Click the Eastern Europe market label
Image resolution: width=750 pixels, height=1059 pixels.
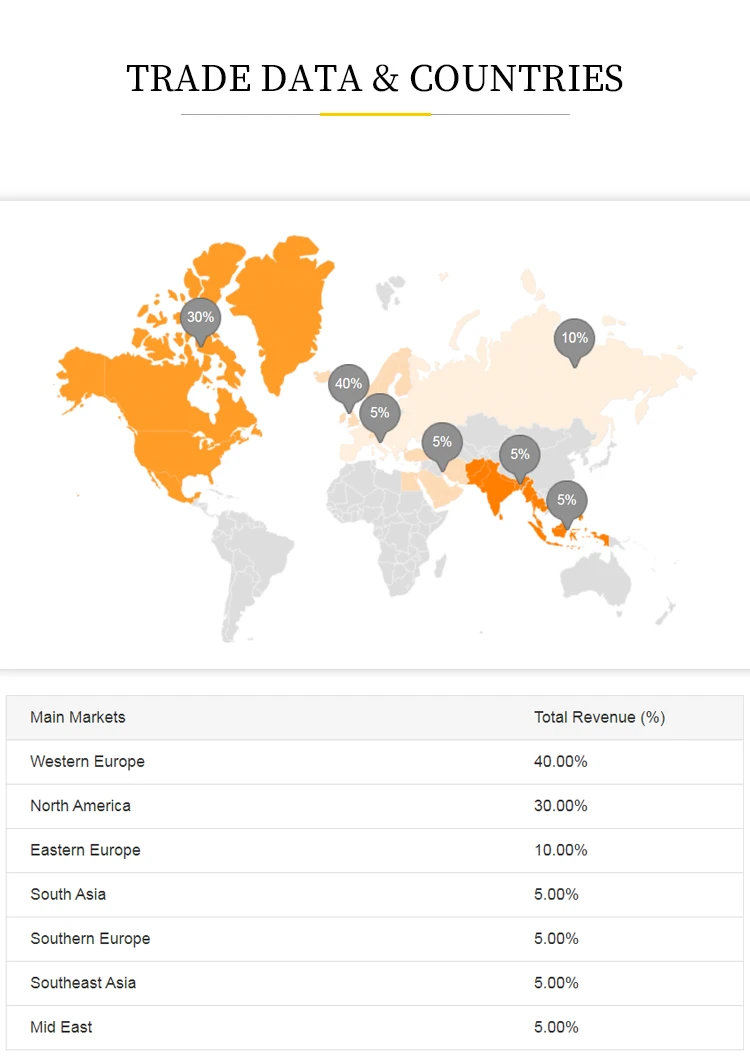click(x=85, y=850)
